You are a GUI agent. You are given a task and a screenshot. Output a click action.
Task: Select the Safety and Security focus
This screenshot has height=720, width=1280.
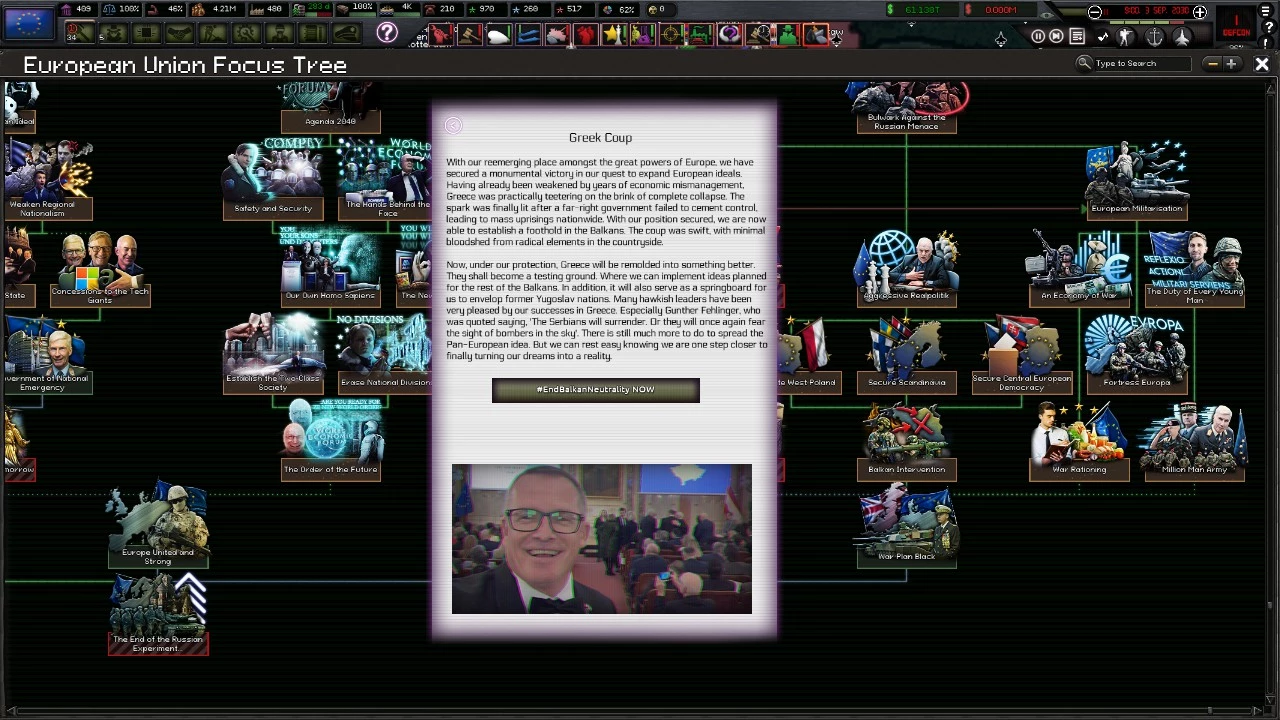pyautogui.click(x=273, y=178)
